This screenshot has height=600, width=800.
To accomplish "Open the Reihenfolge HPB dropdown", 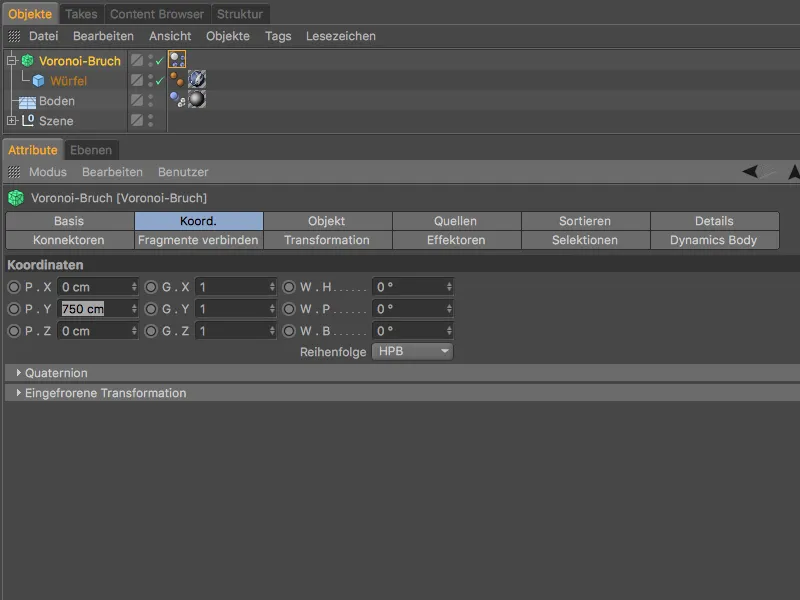I will (412, 352).
